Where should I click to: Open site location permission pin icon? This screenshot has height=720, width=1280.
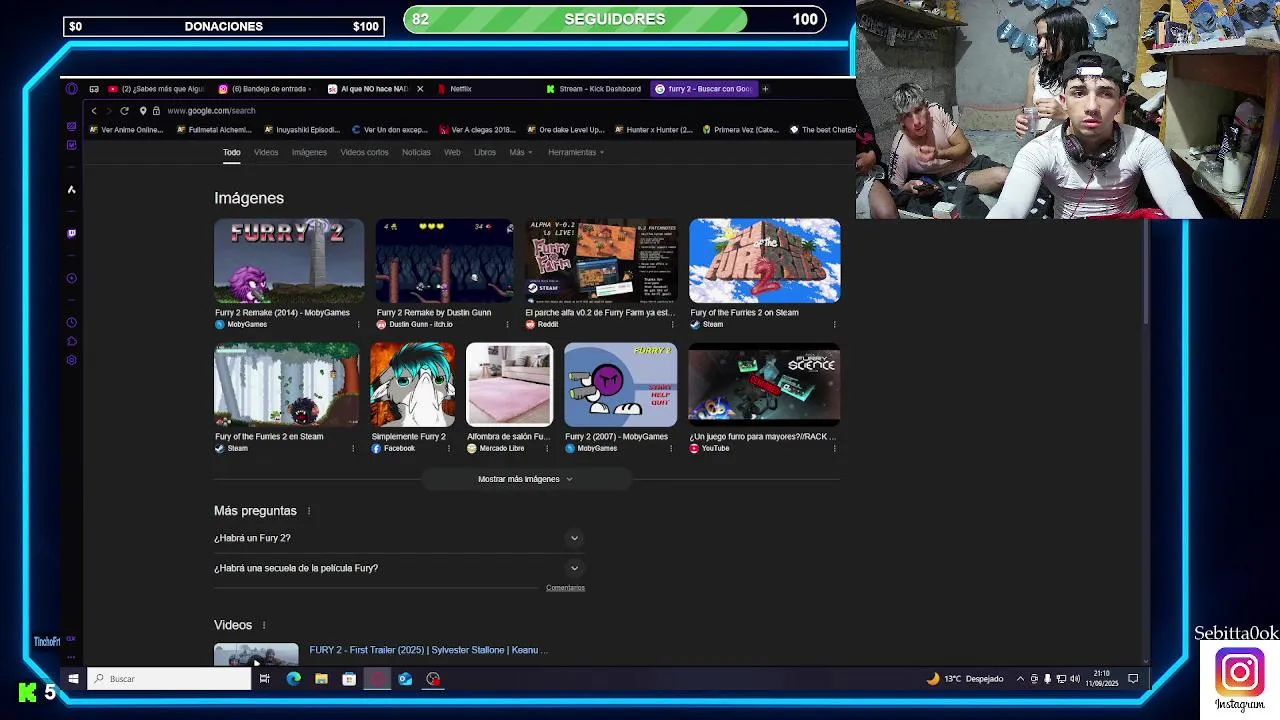pyautogui.click(x=143, y=111)
